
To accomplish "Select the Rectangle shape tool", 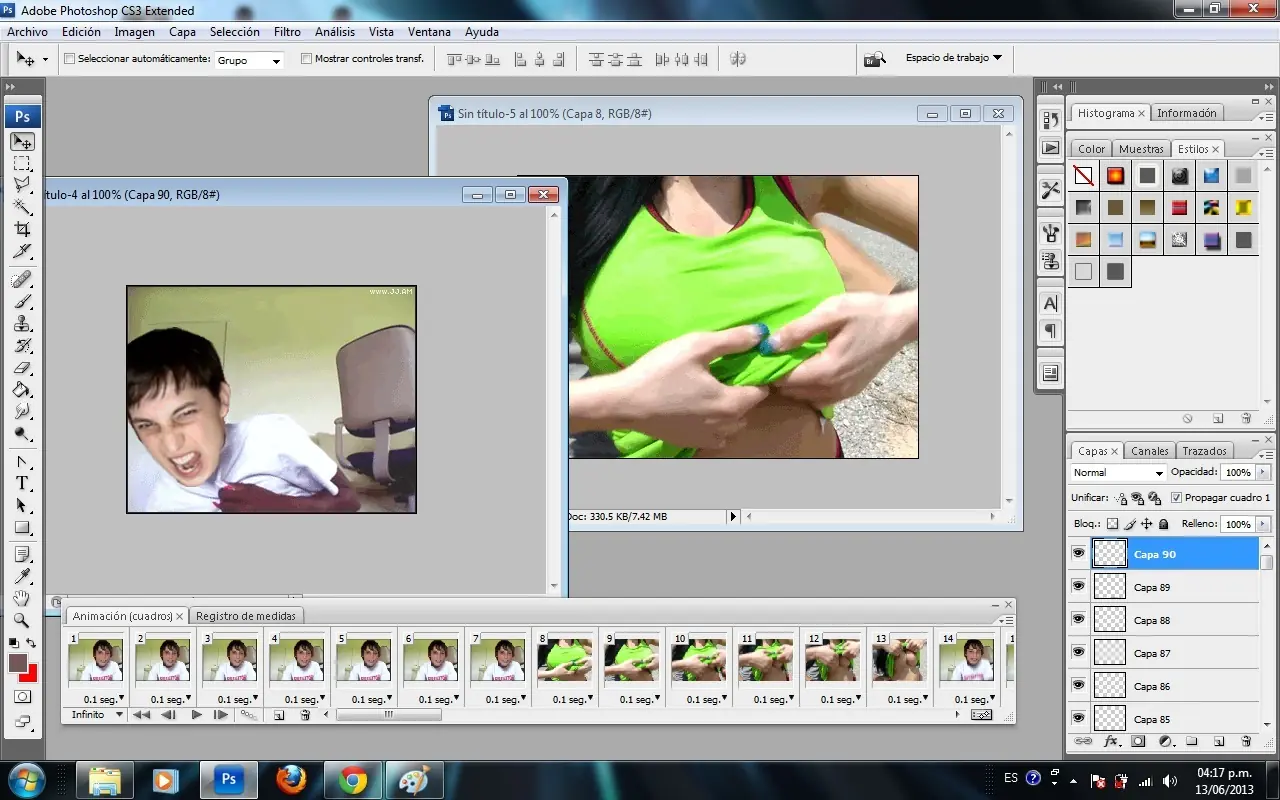I will pyautogui.click(x=22, y=527).
